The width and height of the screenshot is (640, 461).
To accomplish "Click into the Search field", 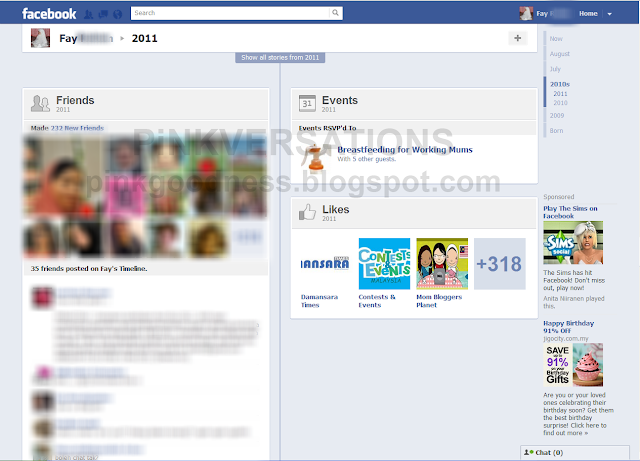I will 230,13.
